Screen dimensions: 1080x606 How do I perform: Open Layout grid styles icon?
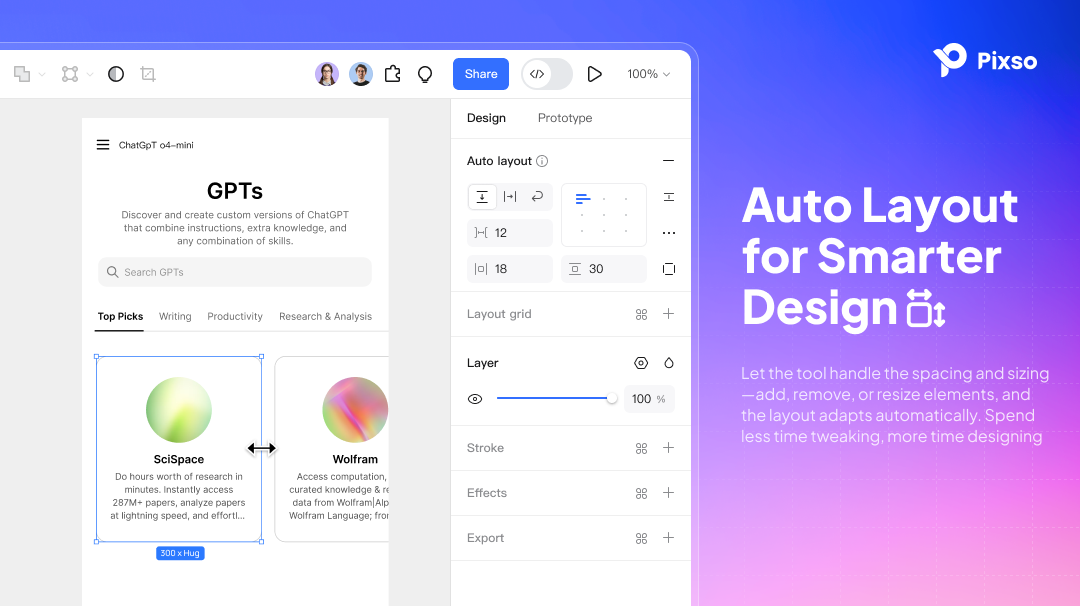pyautogui.click(x=641, y=314)
